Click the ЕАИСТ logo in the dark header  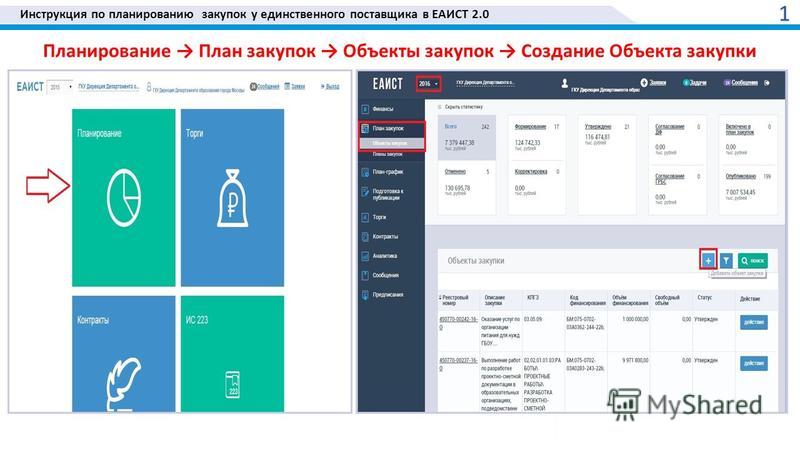point(387,83)
